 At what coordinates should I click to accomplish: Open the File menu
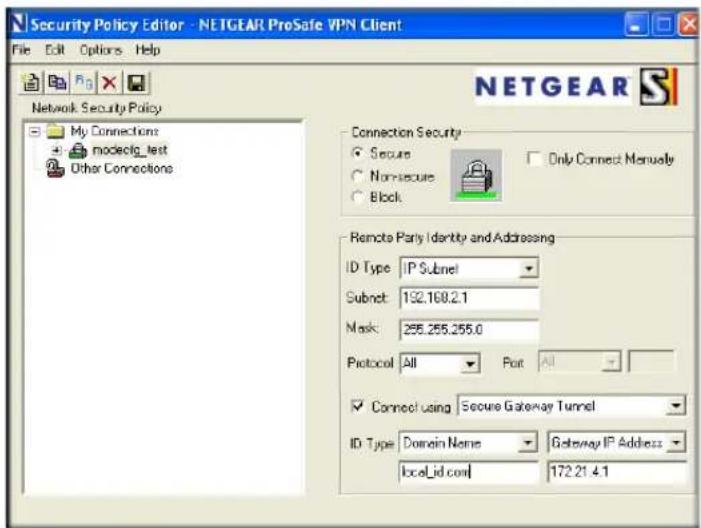21,50
